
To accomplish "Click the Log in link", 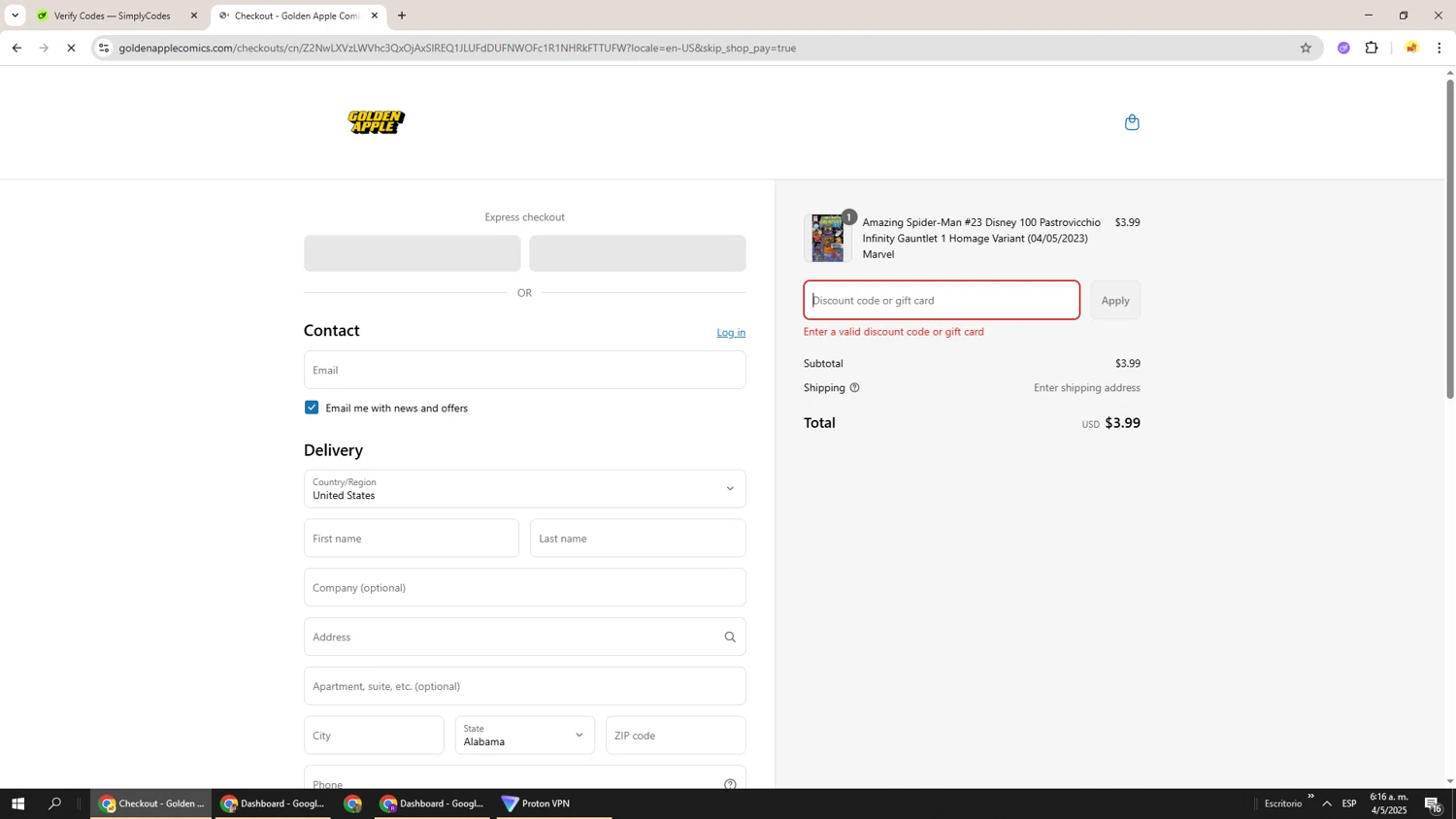I will (731, 333).
